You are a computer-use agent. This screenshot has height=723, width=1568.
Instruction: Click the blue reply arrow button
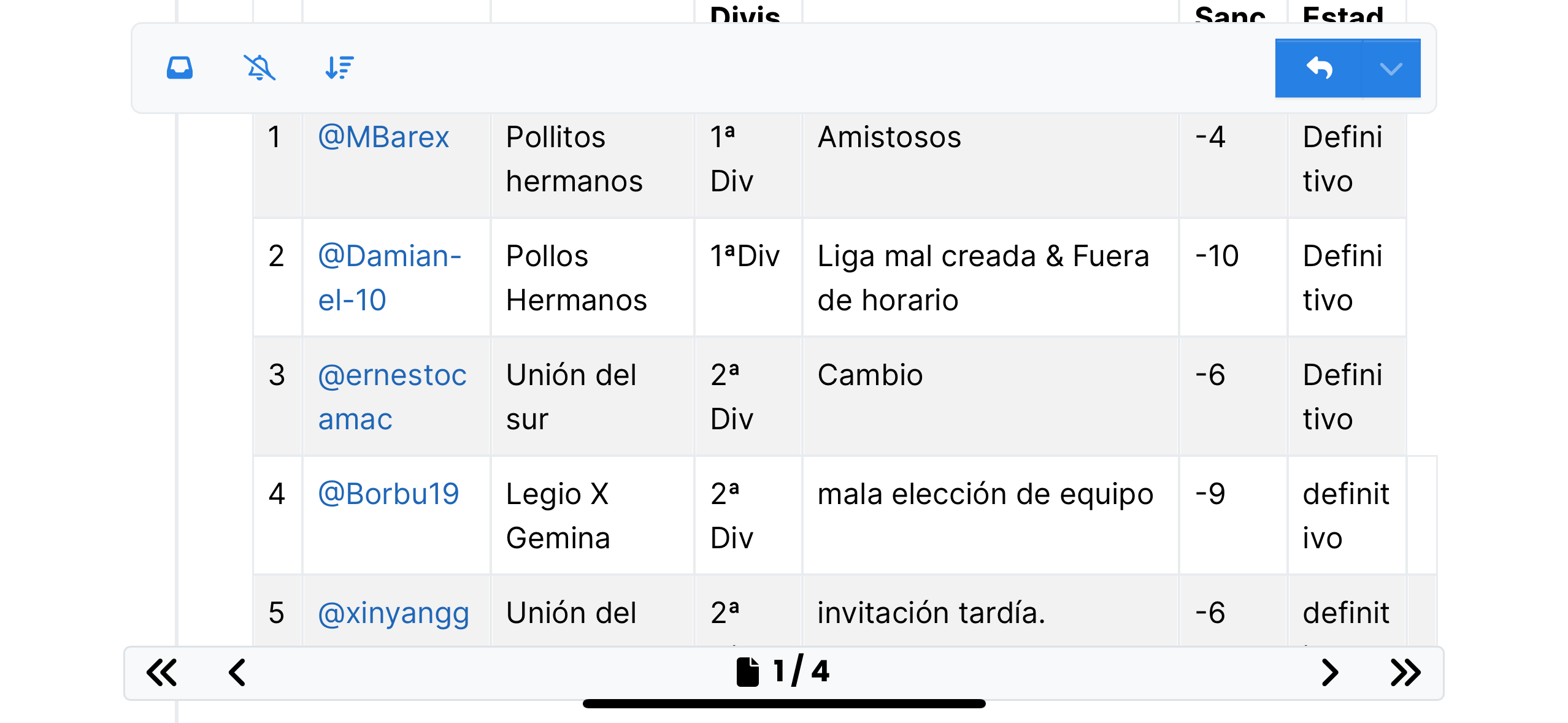[x=1319, y=68]
